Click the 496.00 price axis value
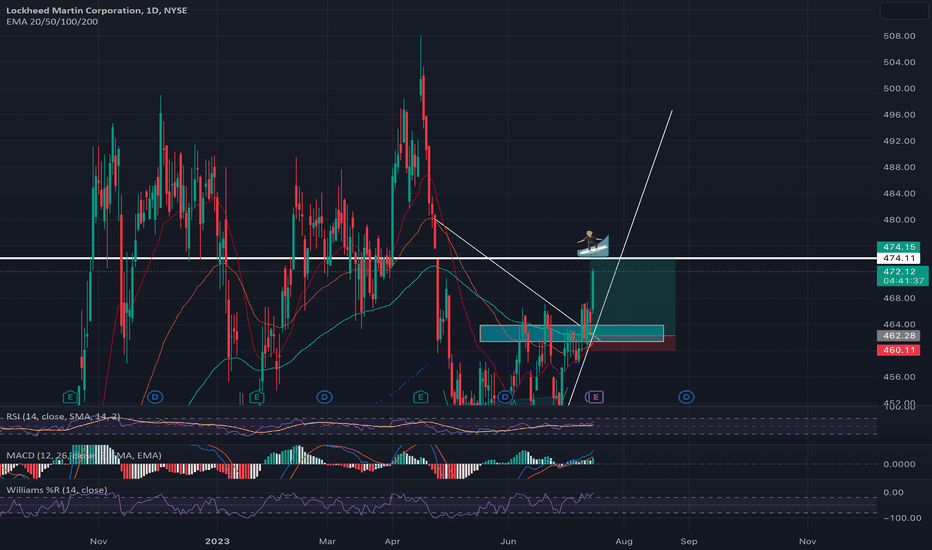The image size is (932, 550). [x=899, y=115]
